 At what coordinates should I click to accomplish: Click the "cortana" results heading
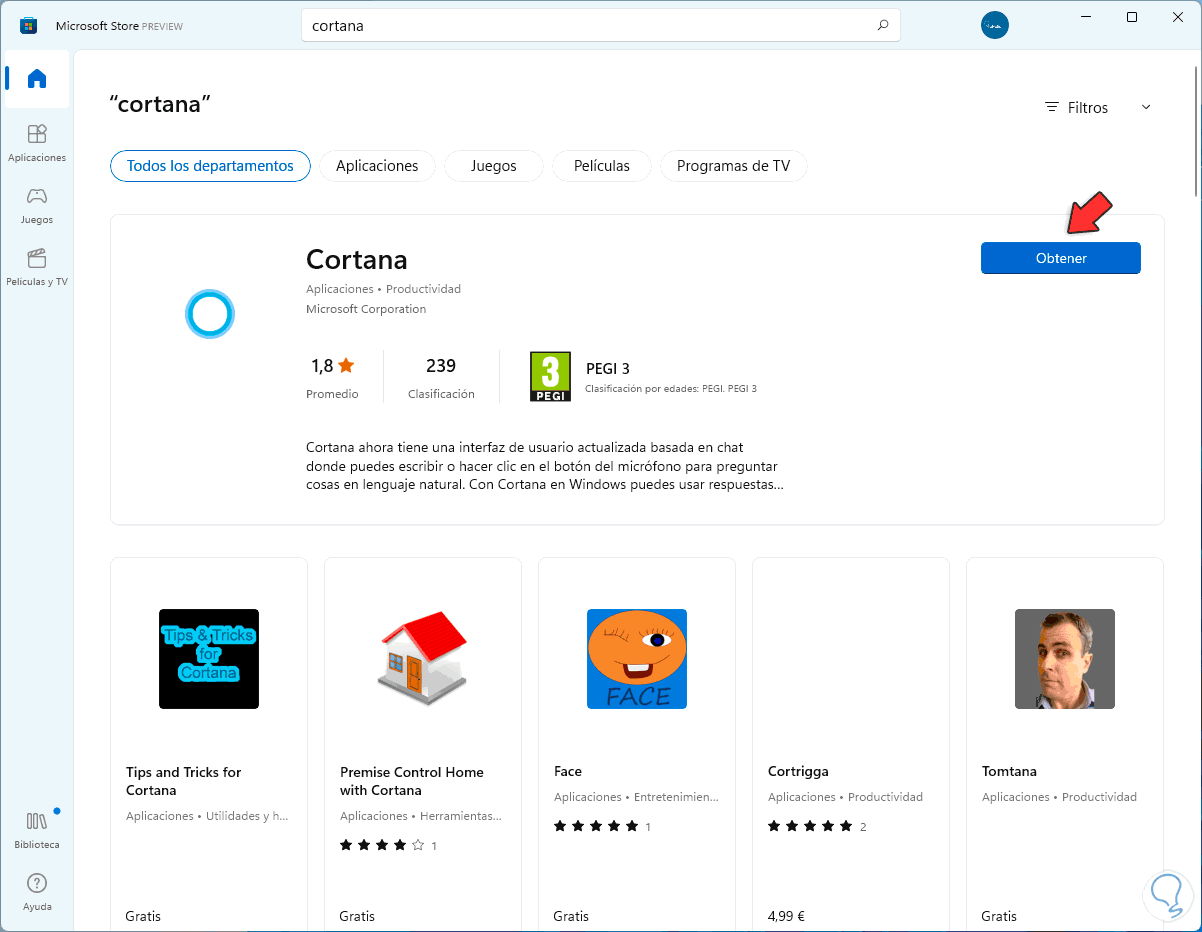[x=160, y=103]
